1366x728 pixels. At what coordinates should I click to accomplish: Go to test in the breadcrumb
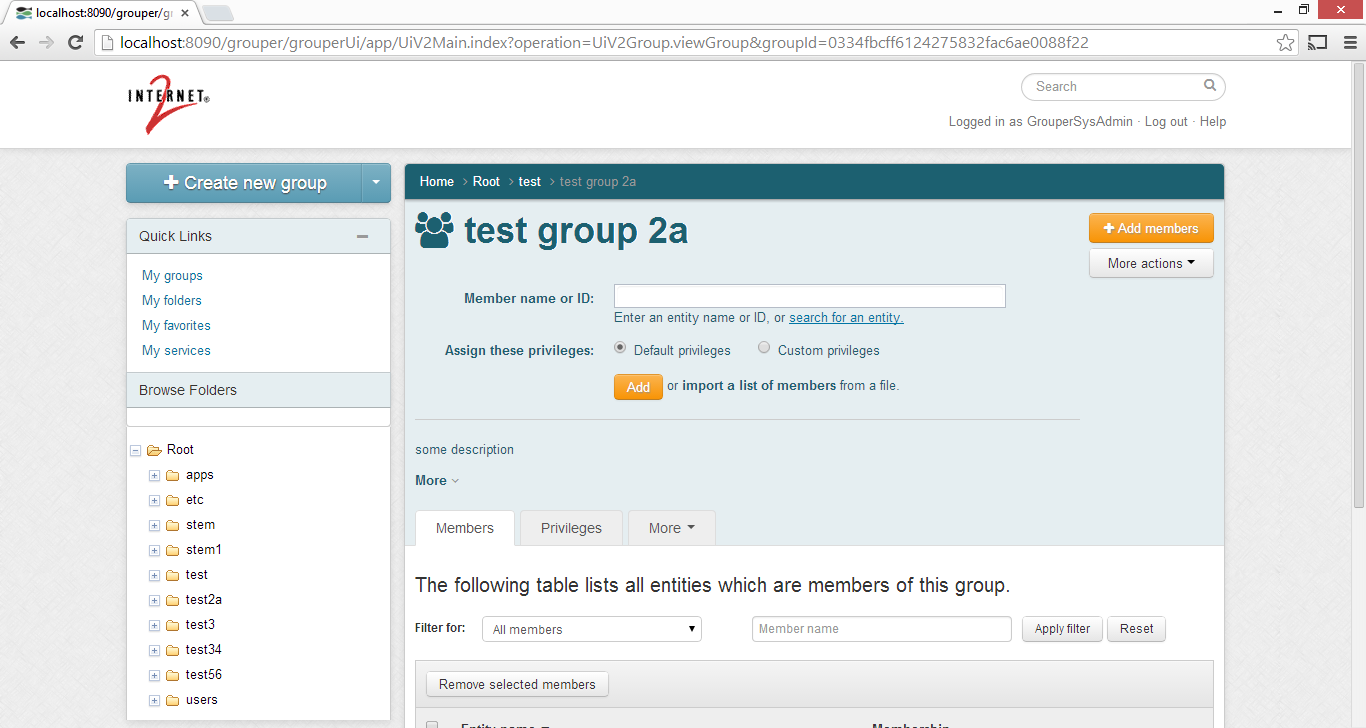click(x=530, y=181)
